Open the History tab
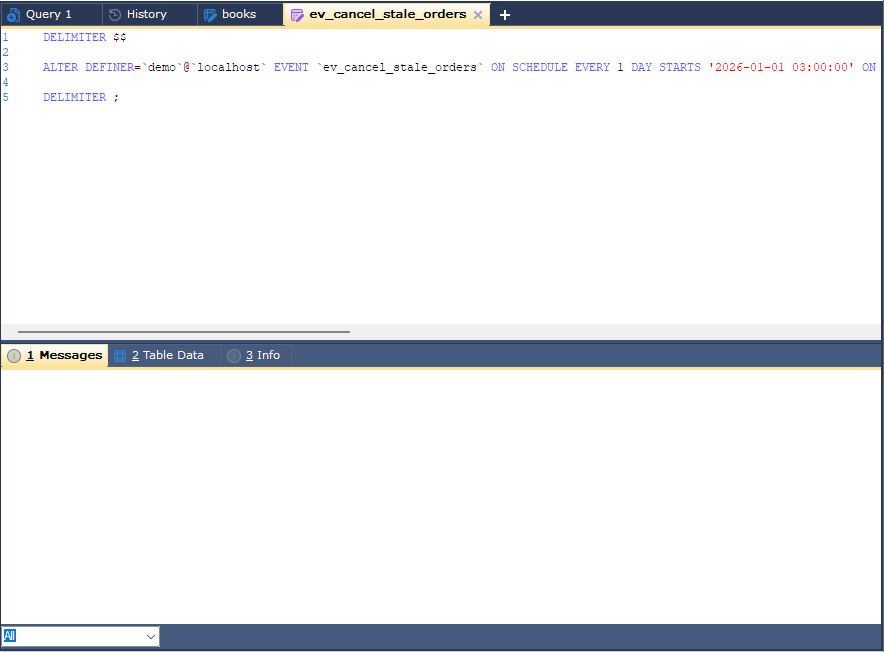 click(x=149, y=15)
